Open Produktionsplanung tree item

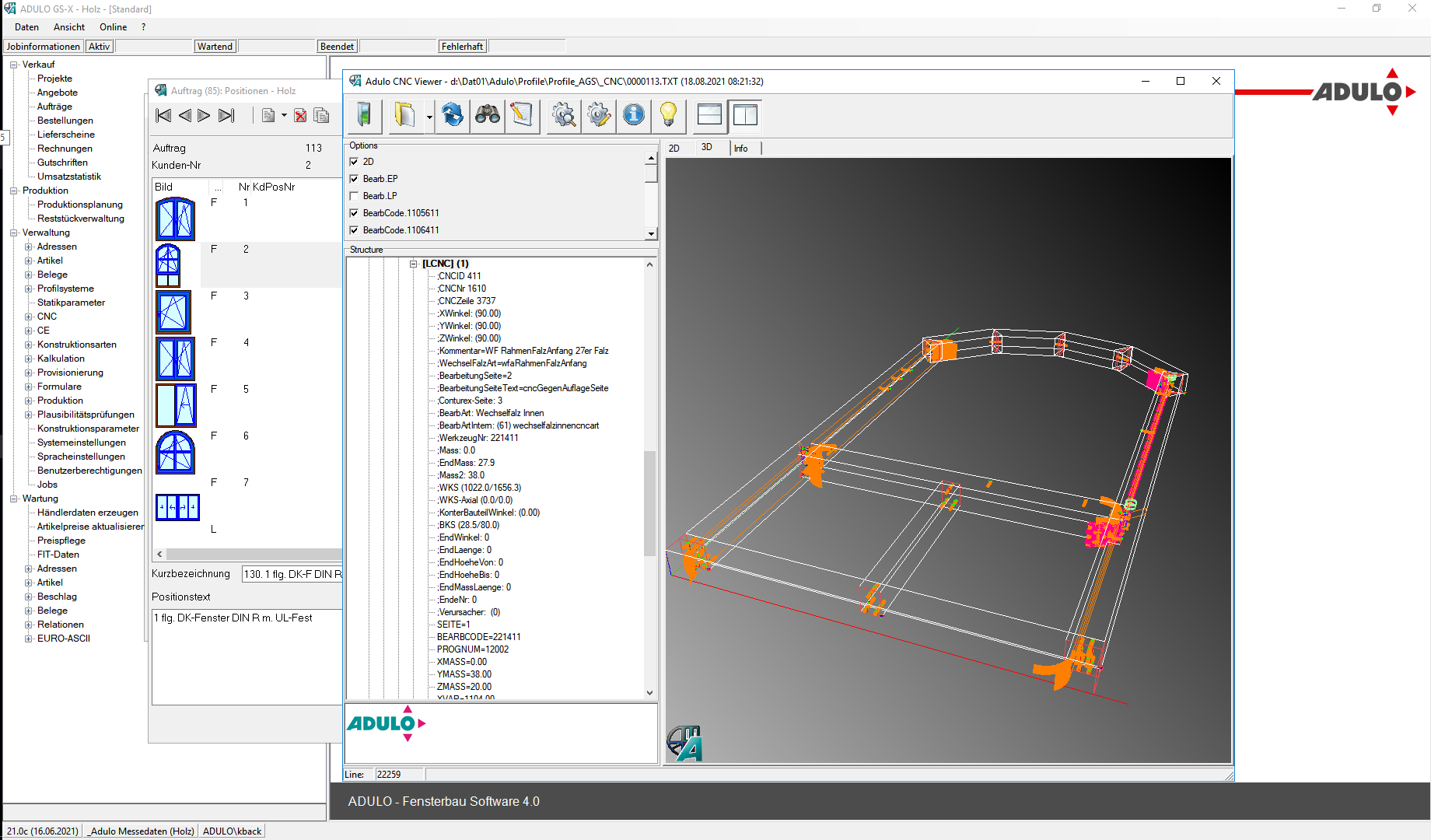[x=80, y=205]
